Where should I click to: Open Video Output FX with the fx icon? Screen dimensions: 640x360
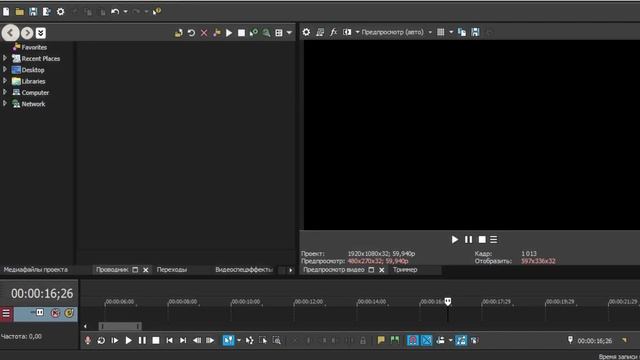pos(333,32)
